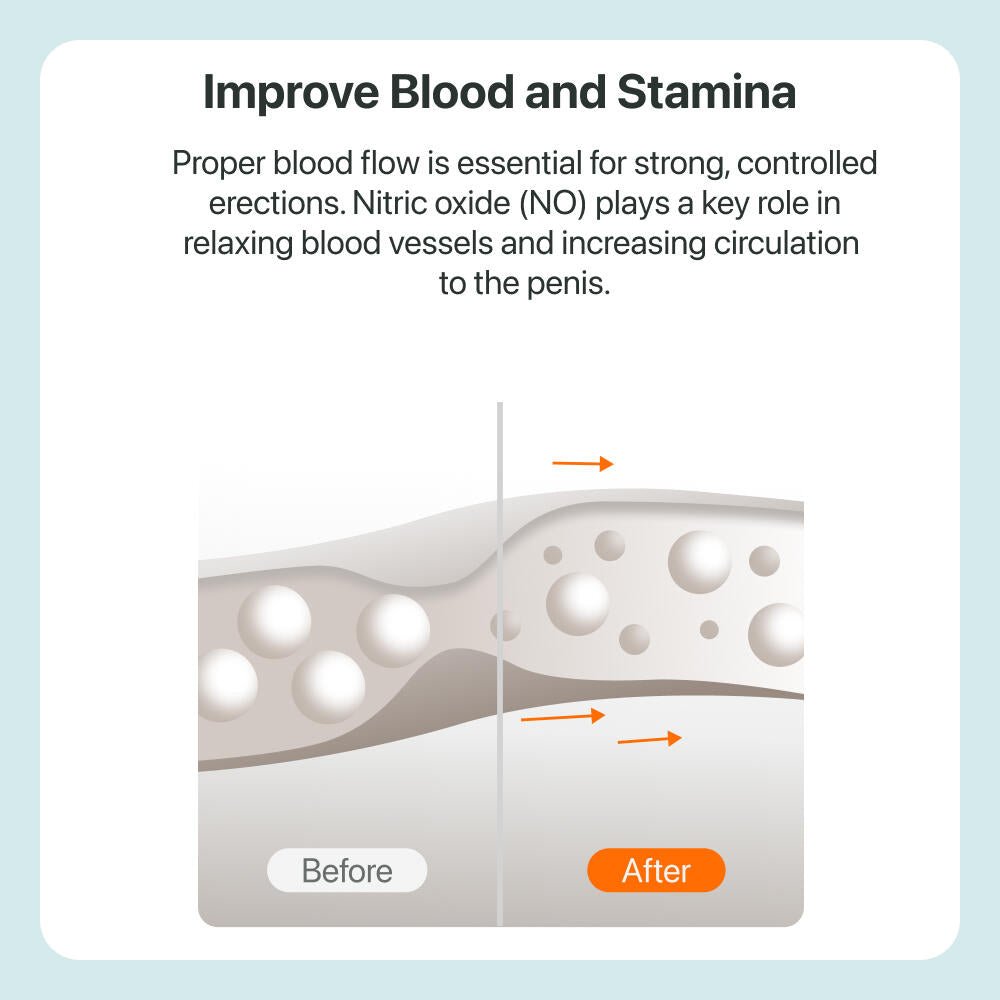Select the gray Before label pill
The image size is (1000, 1000).
click(x=347, y=870)
